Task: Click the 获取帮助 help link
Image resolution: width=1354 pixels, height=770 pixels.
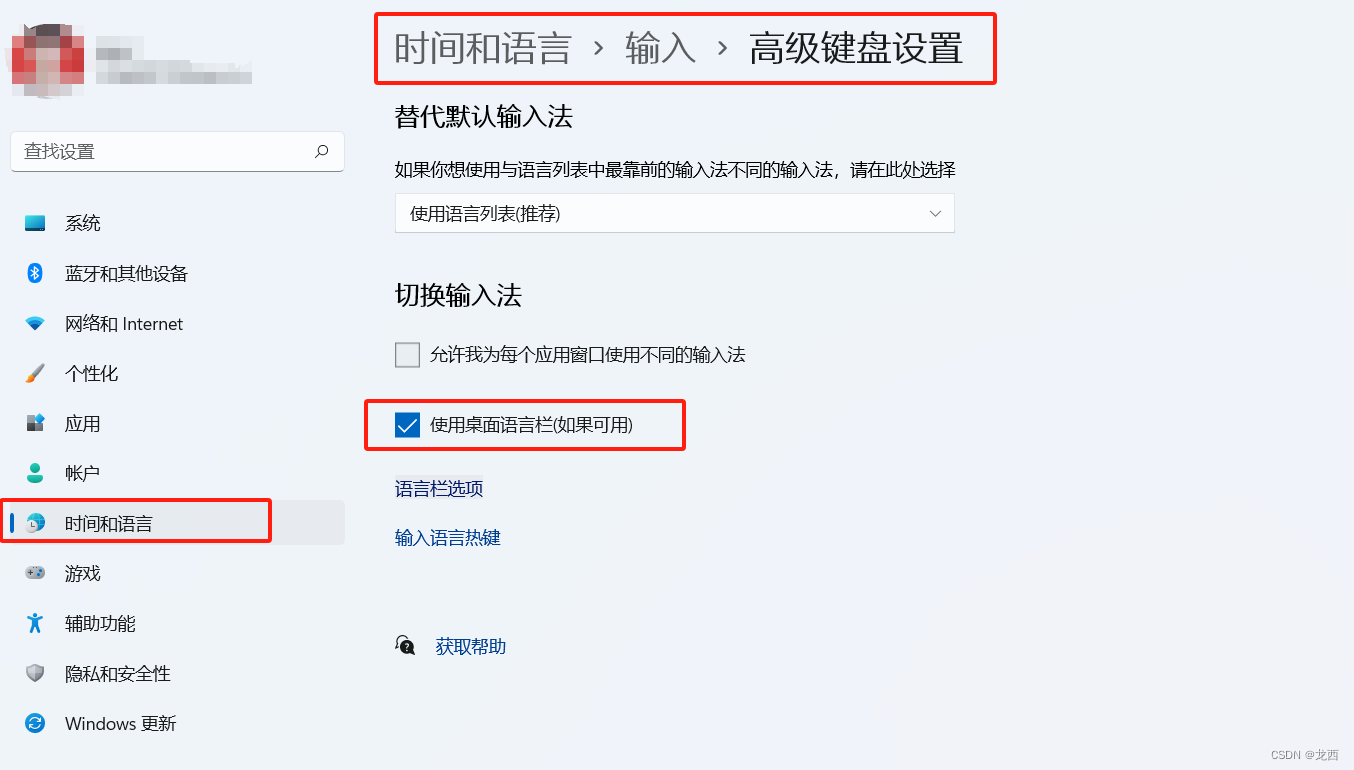Action: [x=471, y=647]
